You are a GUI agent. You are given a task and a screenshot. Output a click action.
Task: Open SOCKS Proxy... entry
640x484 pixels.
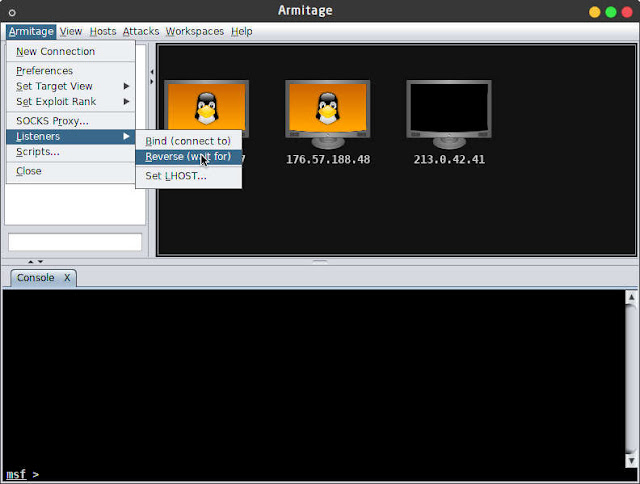tap(71, 121)
